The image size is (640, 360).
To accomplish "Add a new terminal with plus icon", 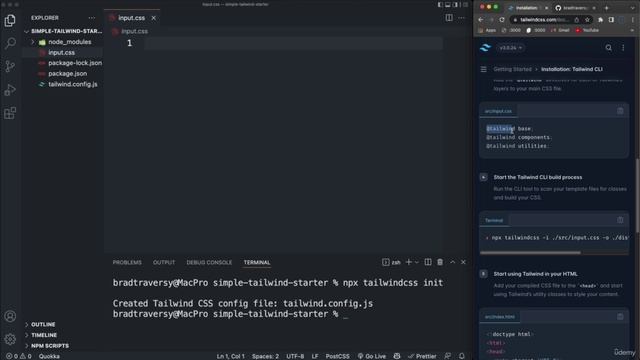I will point(409,262).
